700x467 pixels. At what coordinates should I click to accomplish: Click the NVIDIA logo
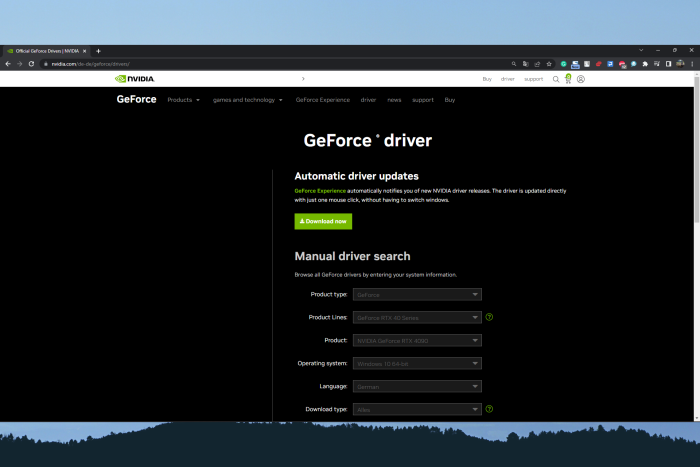134,79
